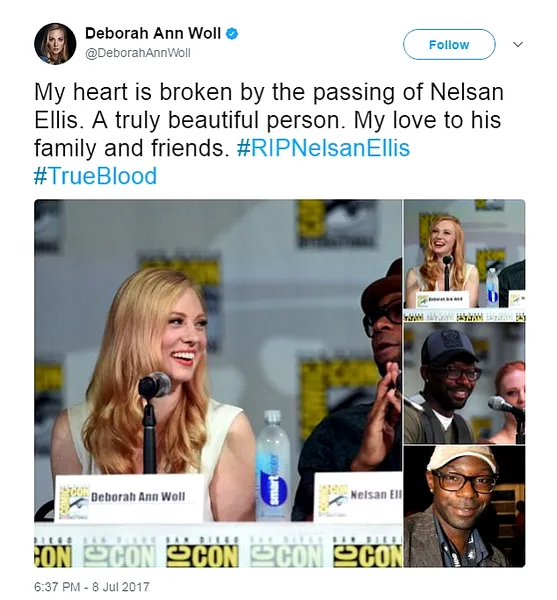Expand the tweet options chevron menu
The height and width of the screenshot is (600, 557).
pos(518,44)
